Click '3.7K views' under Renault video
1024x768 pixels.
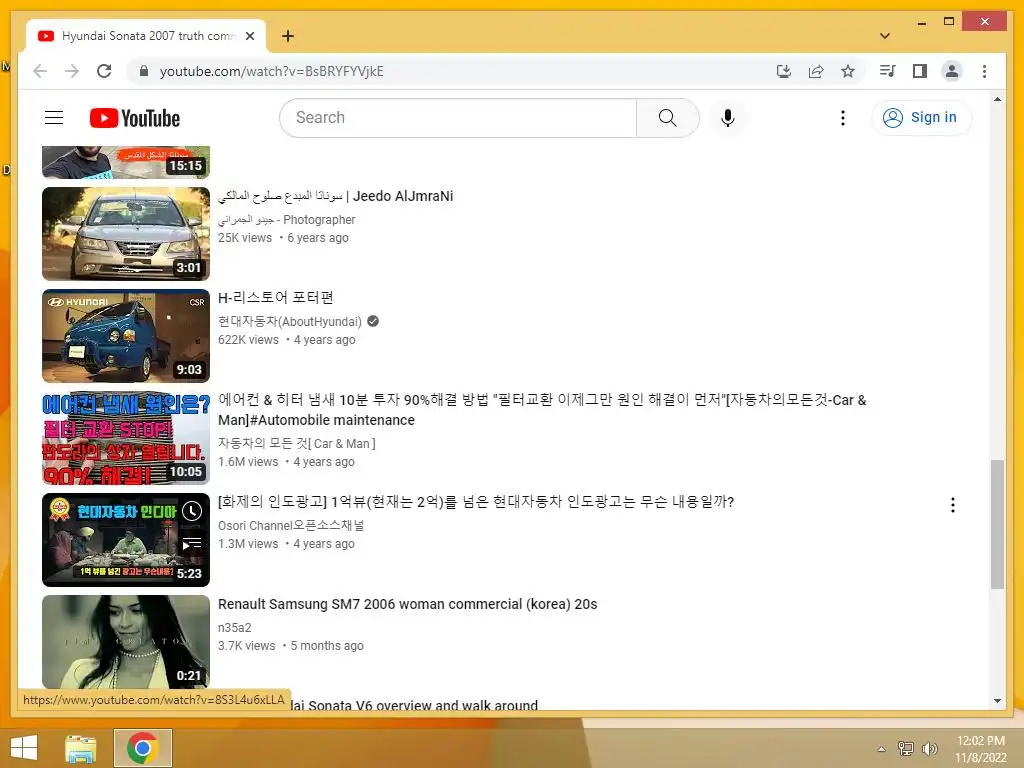coord(247,645)
